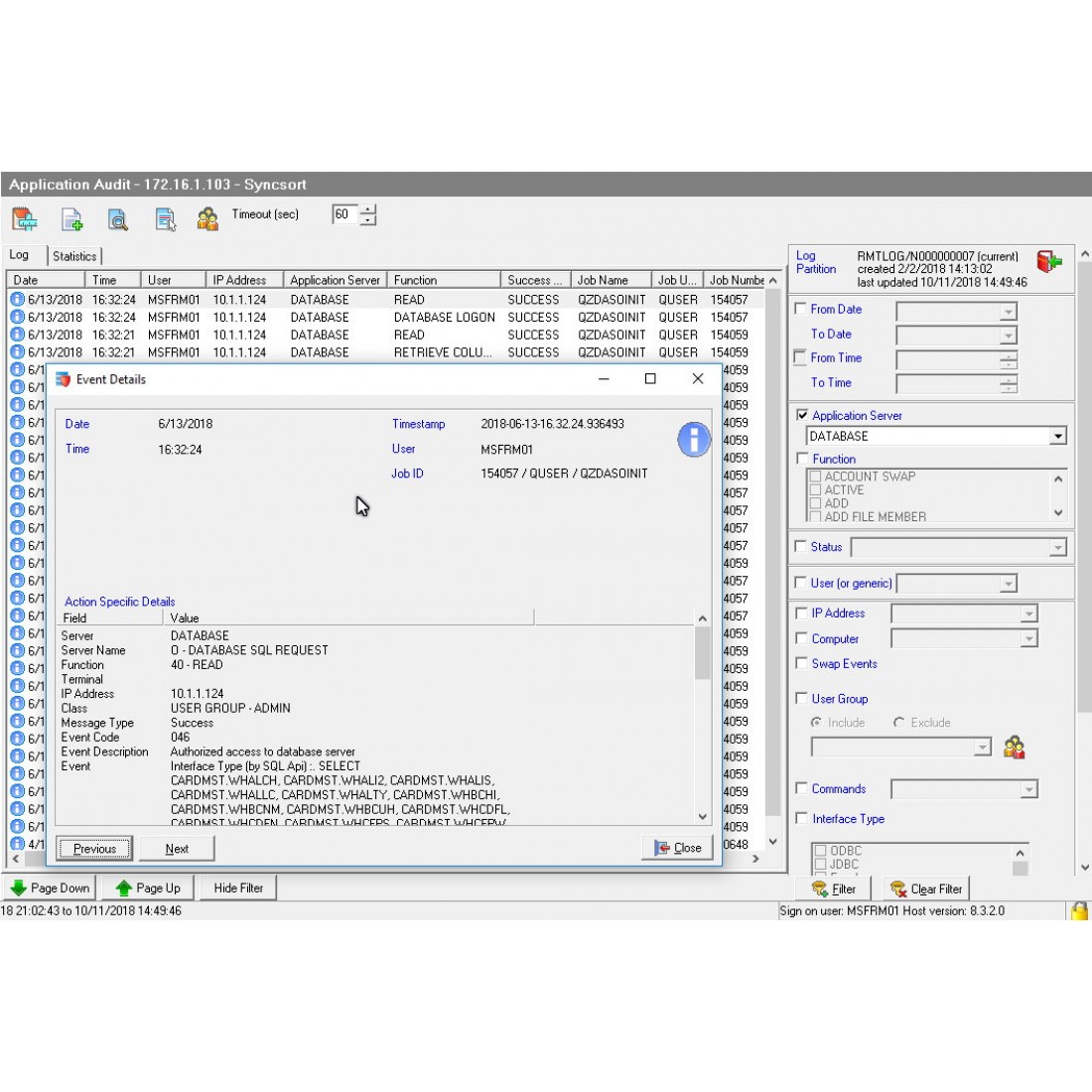Open the IP Address filter dropdown
Screen dimensions: 1092x1092
point(1028,614)
